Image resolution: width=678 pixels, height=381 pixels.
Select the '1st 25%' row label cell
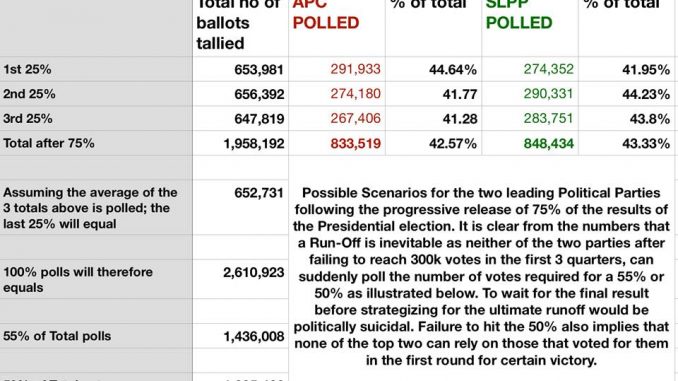point(96,69)
